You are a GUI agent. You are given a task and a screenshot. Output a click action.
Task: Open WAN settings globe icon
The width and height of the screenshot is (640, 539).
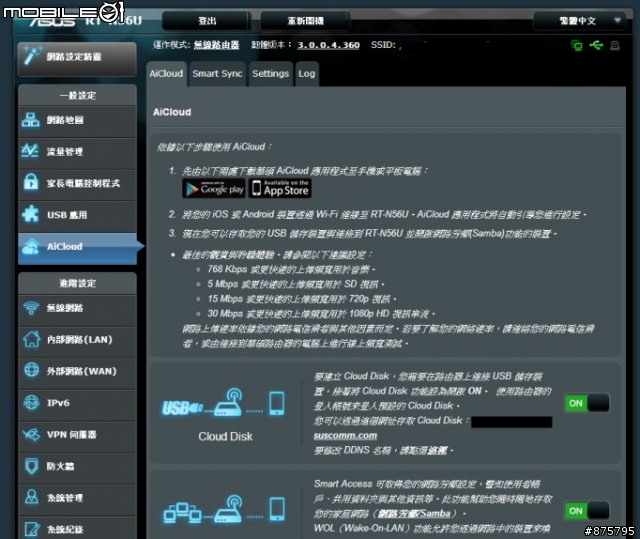coord(31,370)
